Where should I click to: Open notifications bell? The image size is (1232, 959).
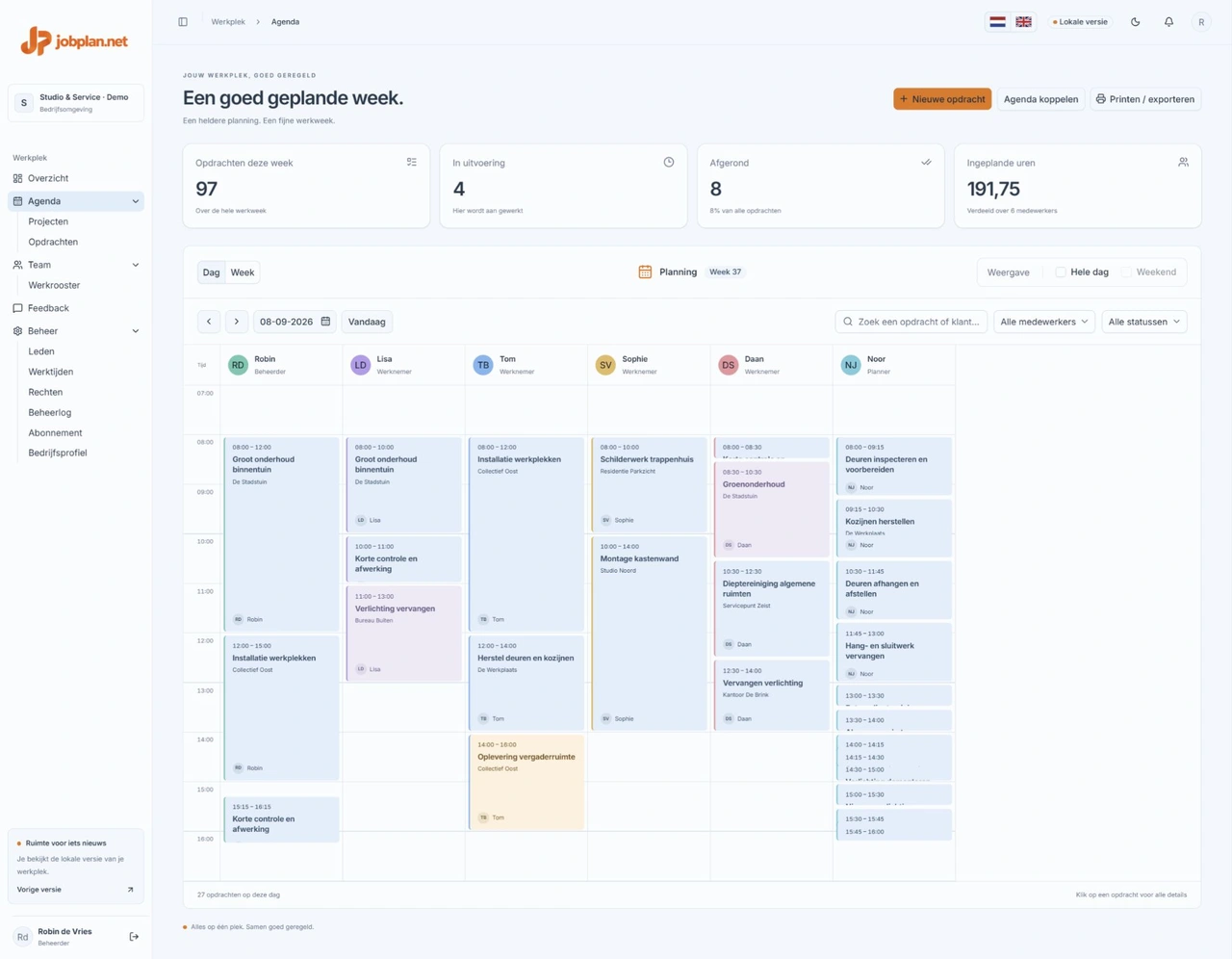1168,22
